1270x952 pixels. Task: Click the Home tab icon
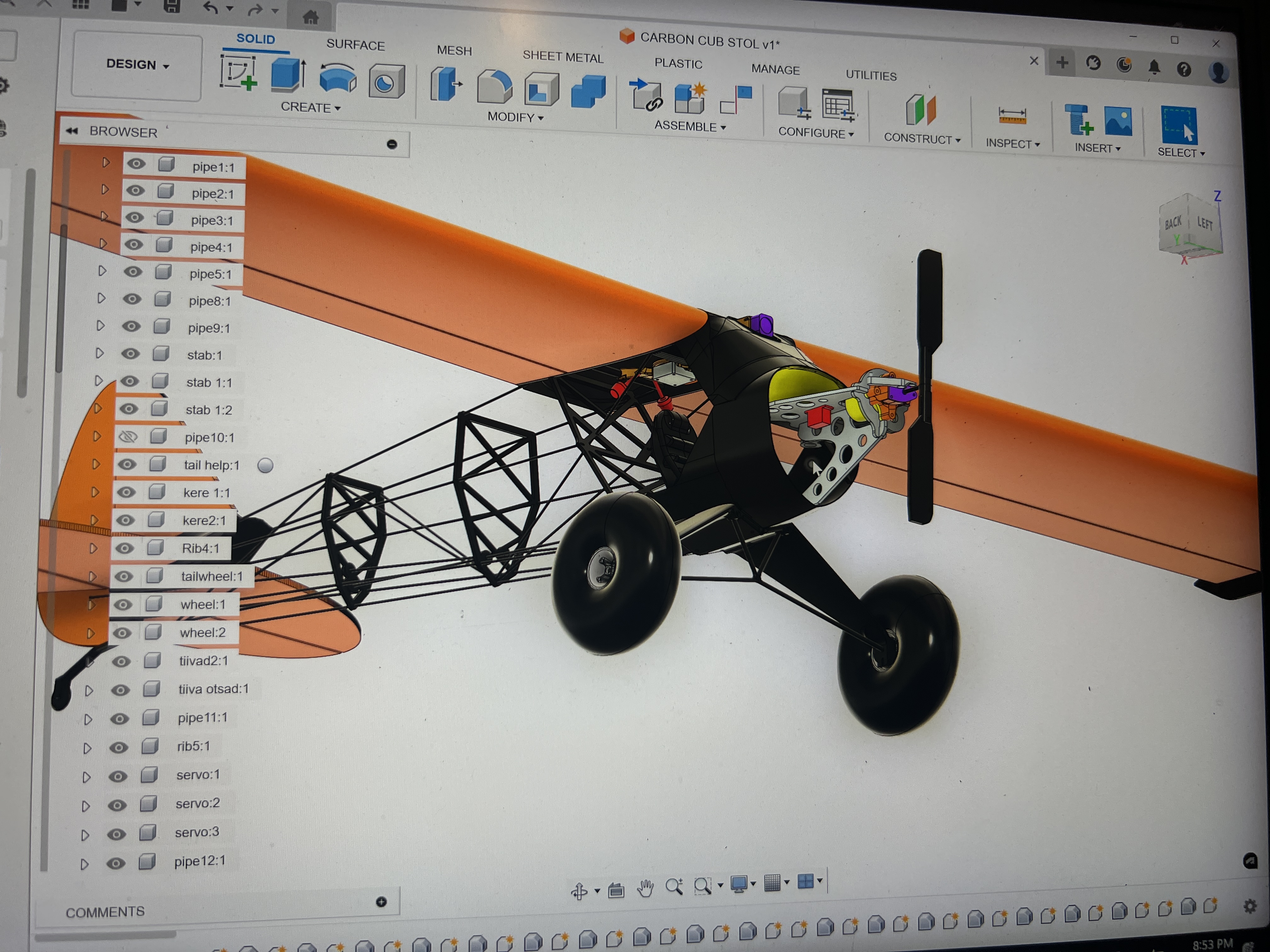[311, 17]
